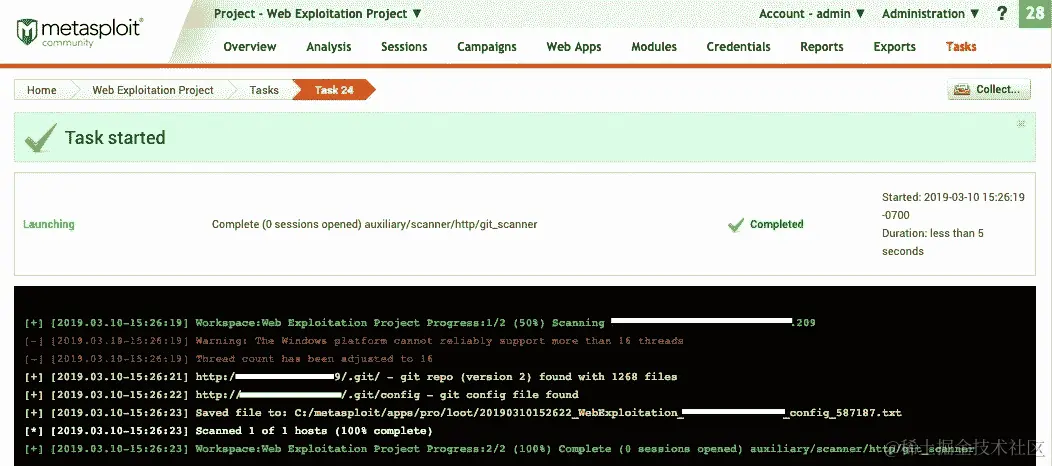The width and height of the screenshot is (1052, 466).
Task: Click the Collect button
Action: click(989, 89)
